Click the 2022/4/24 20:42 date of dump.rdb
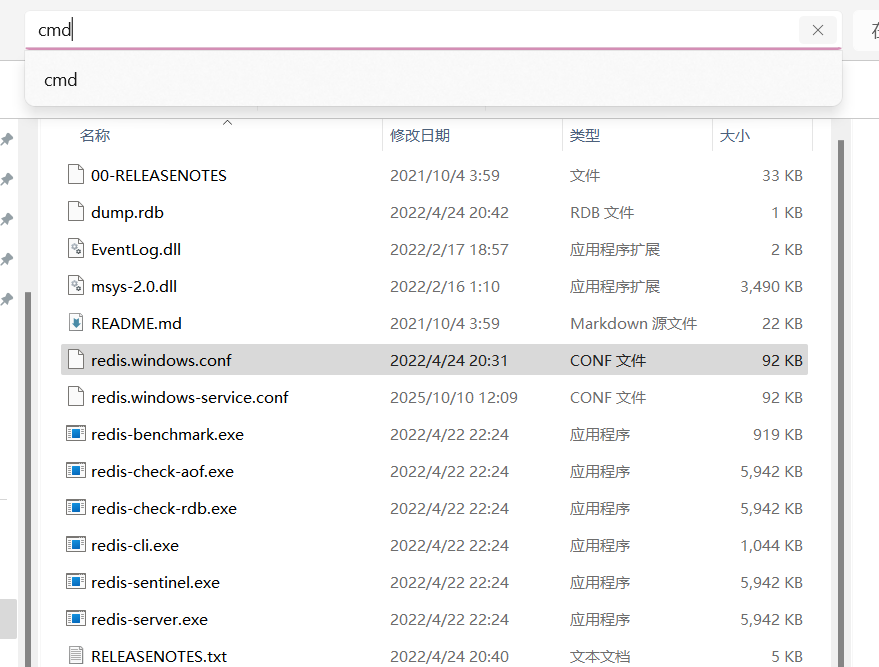The width and height of the screenshot is (879, 667). (x=449, y=212)
